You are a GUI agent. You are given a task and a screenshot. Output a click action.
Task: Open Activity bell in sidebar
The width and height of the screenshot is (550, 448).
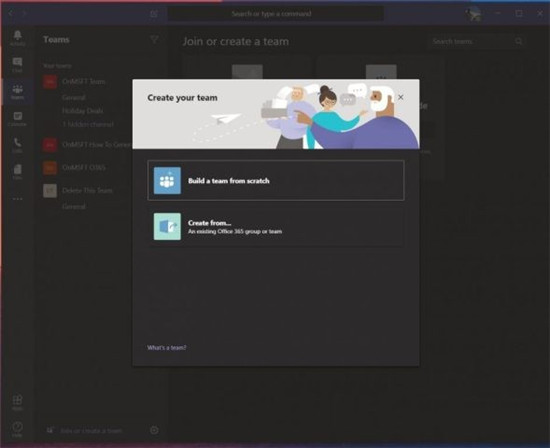coord(17,38)
